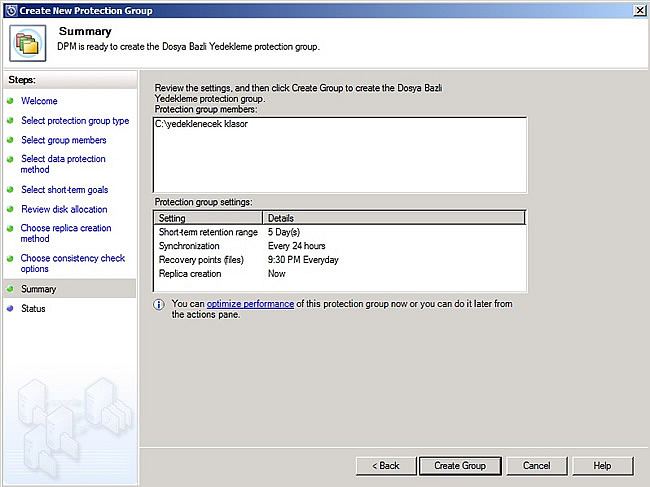The width and height of the screenshot is (650, 487).
Task: Go to the Welcome step
Action: 39,101
